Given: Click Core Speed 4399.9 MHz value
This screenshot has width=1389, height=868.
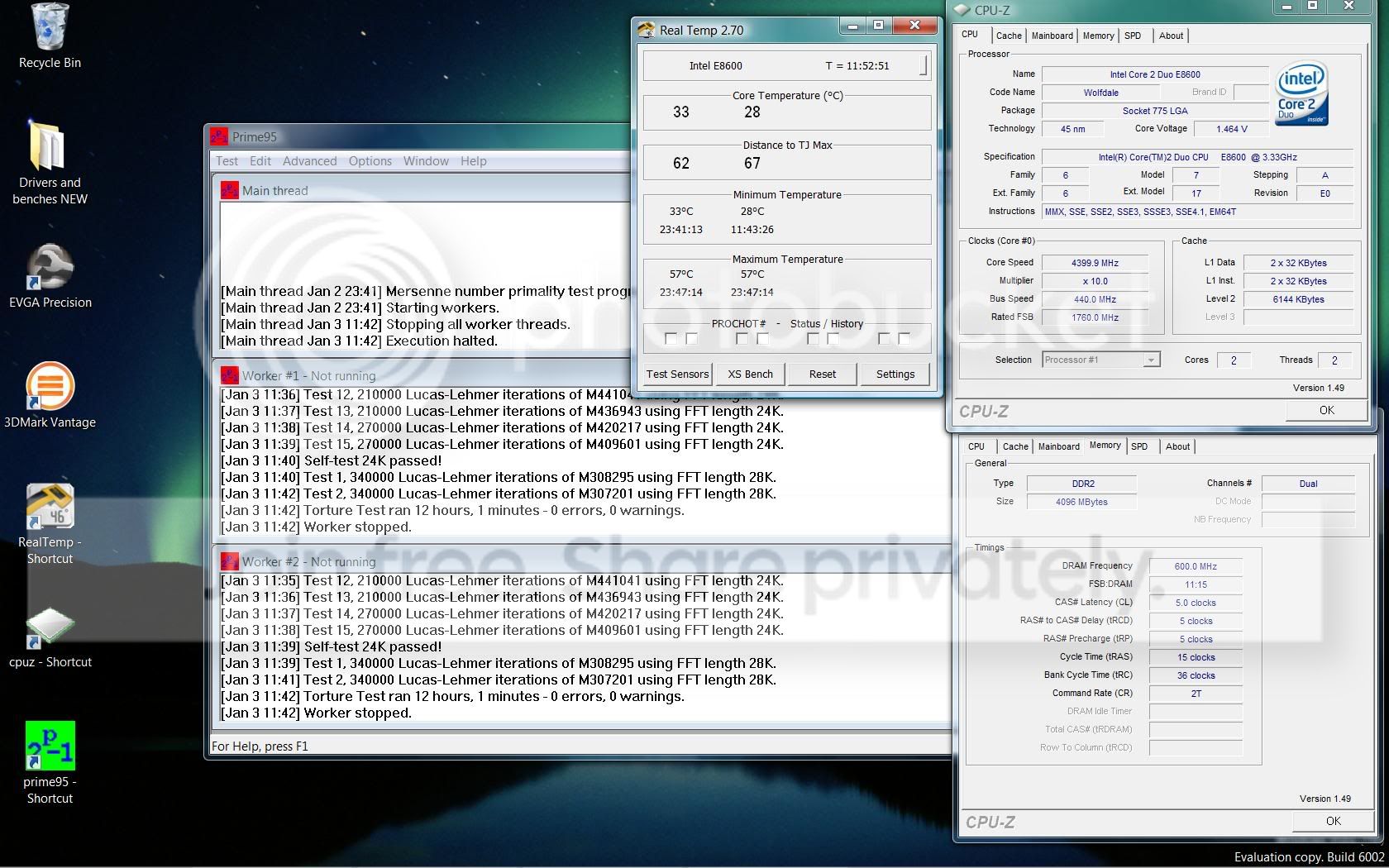Looking at the screenshot, I should pos(1095,263).
